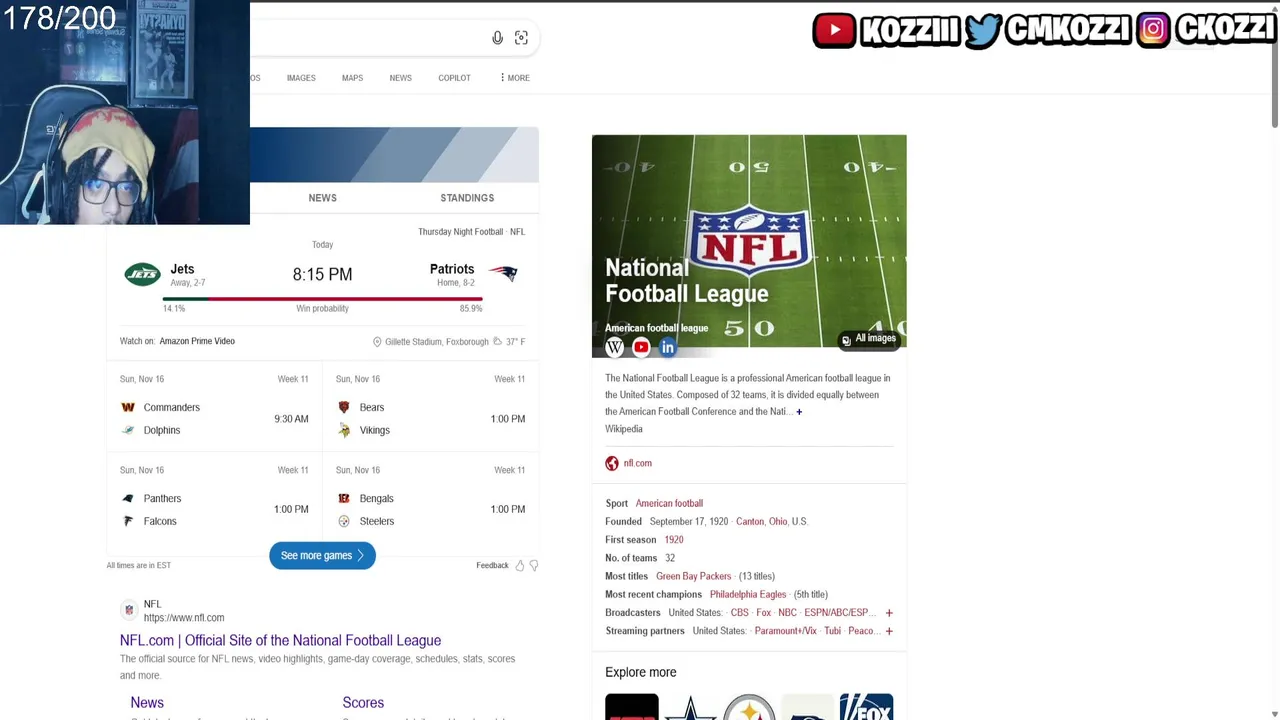
Task: Click the Wikipedia source link
Action: point(624,429)
